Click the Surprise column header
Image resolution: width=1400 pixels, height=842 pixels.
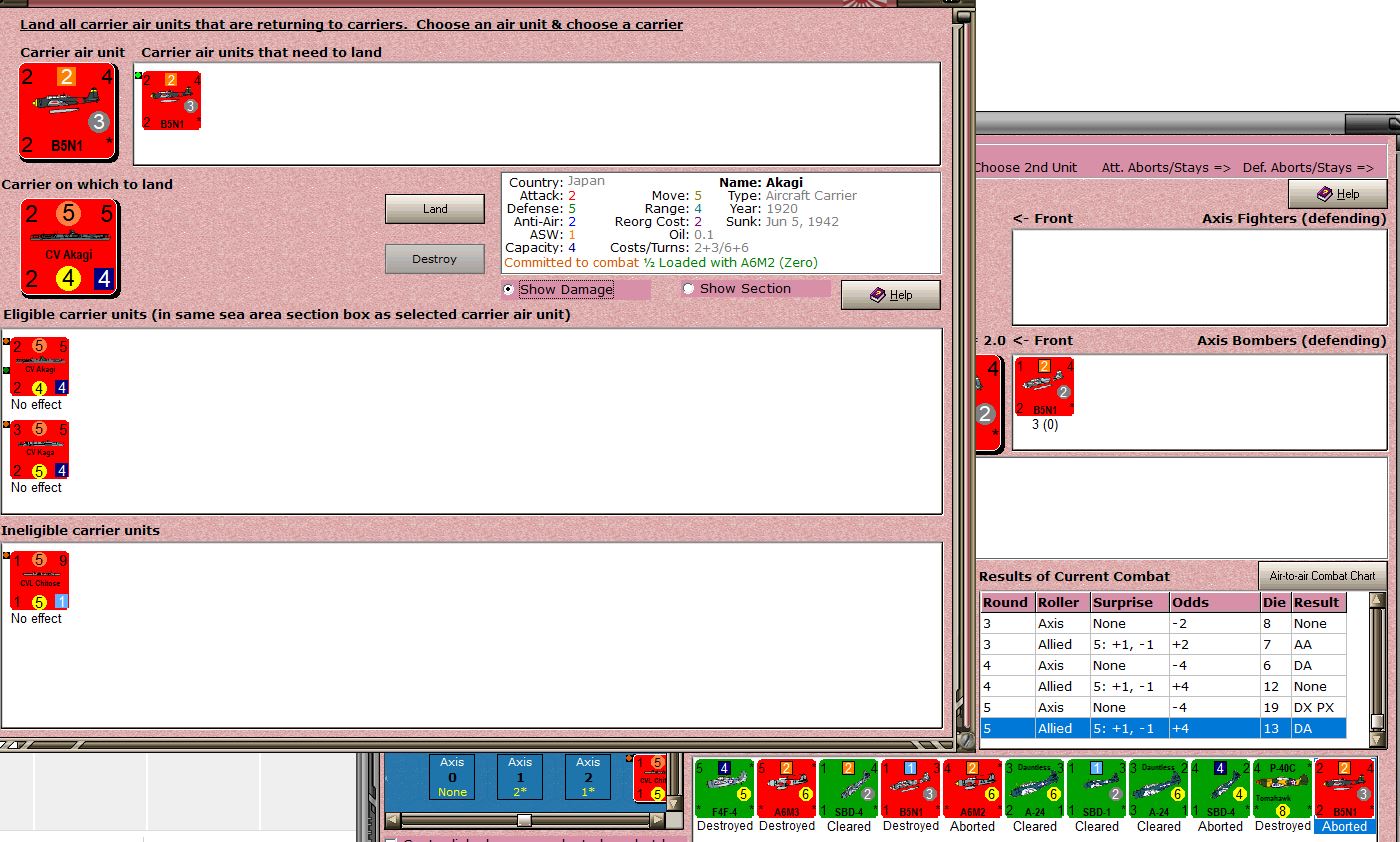(x=1128, y=602)
